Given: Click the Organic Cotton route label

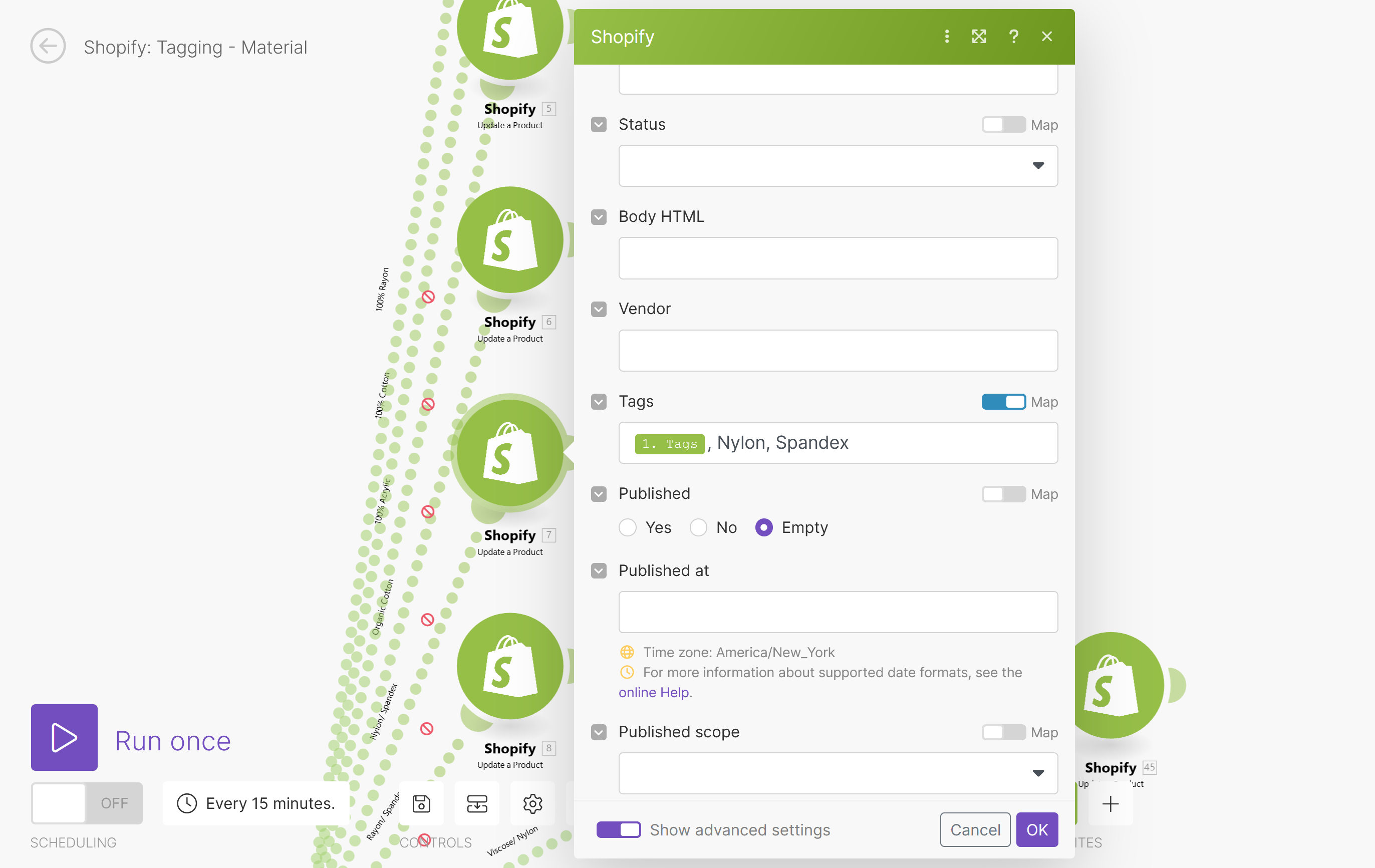Looking at the screenshot, I should [x=383, y=608].
